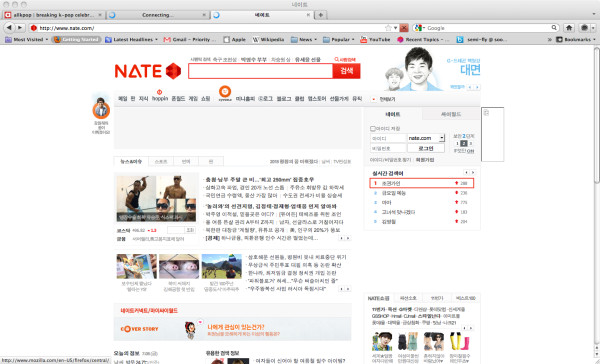Click the Google search magnifier icon
This screenshot has width=600, height=364.
554,28
